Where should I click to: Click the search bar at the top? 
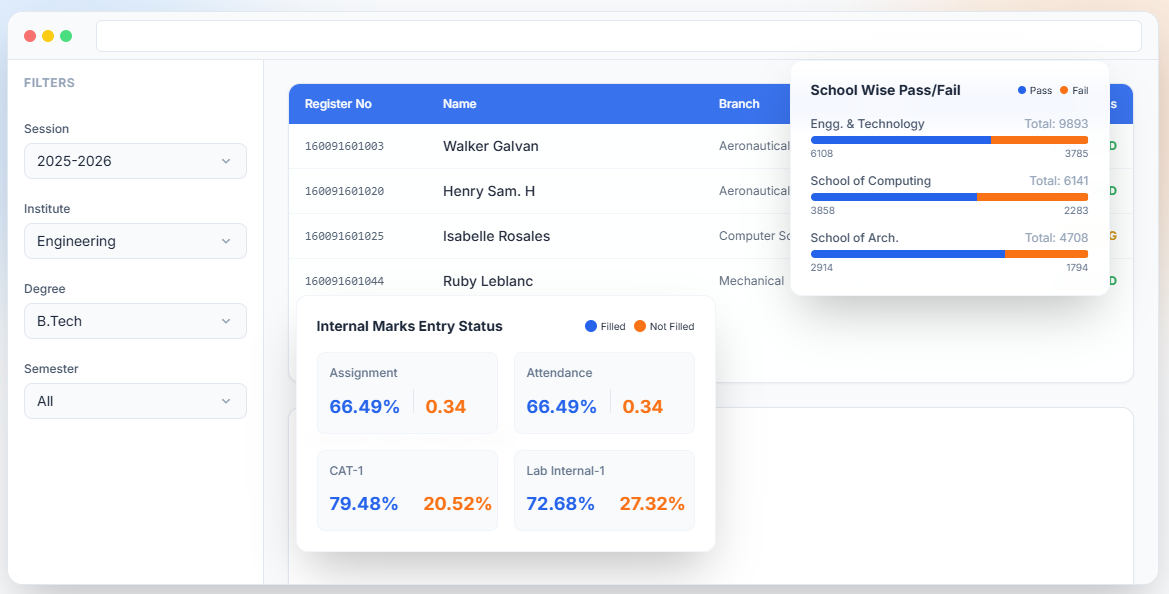point(618,35)
